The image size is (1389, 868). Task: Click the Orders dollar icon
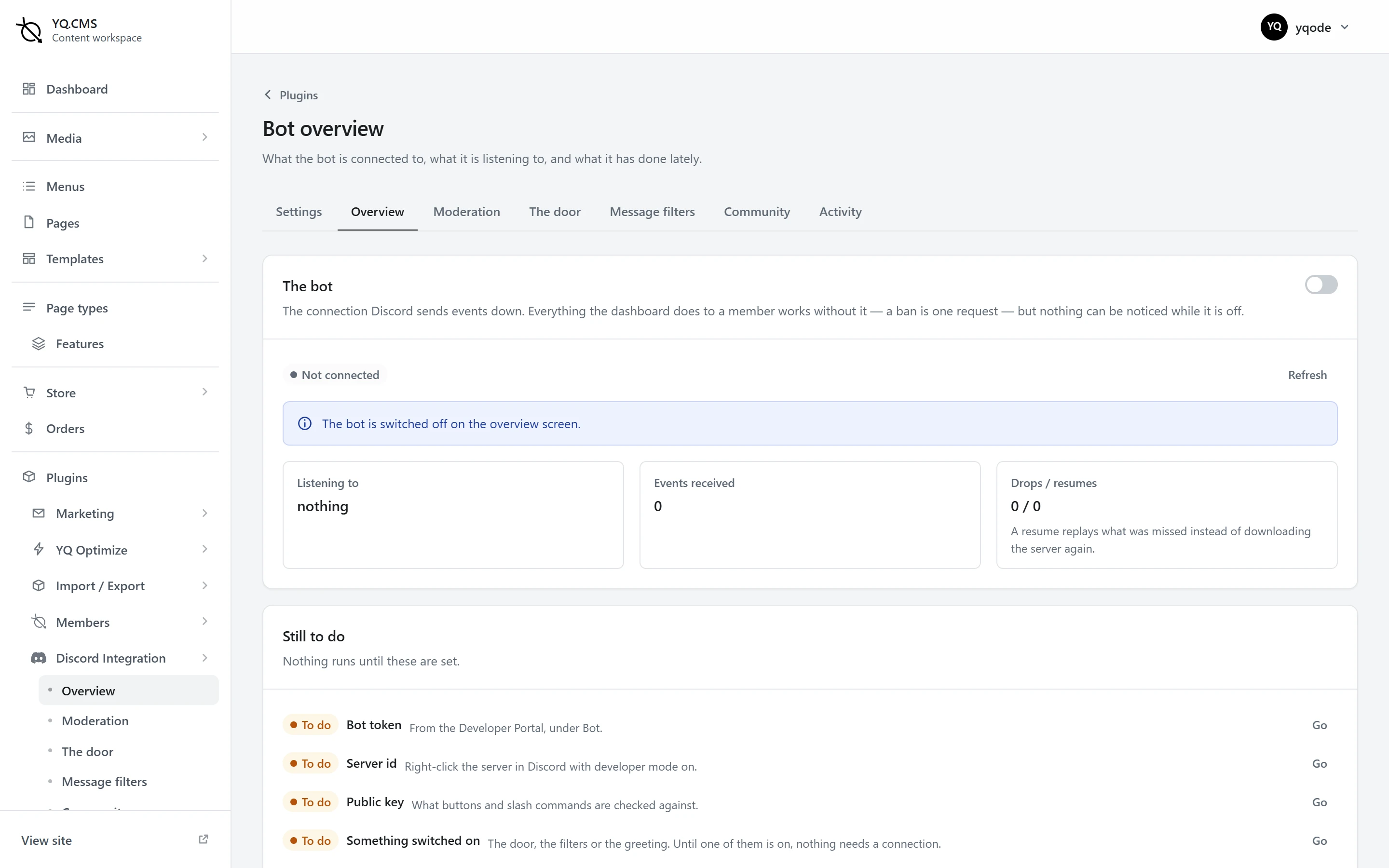tap(29, 428)
